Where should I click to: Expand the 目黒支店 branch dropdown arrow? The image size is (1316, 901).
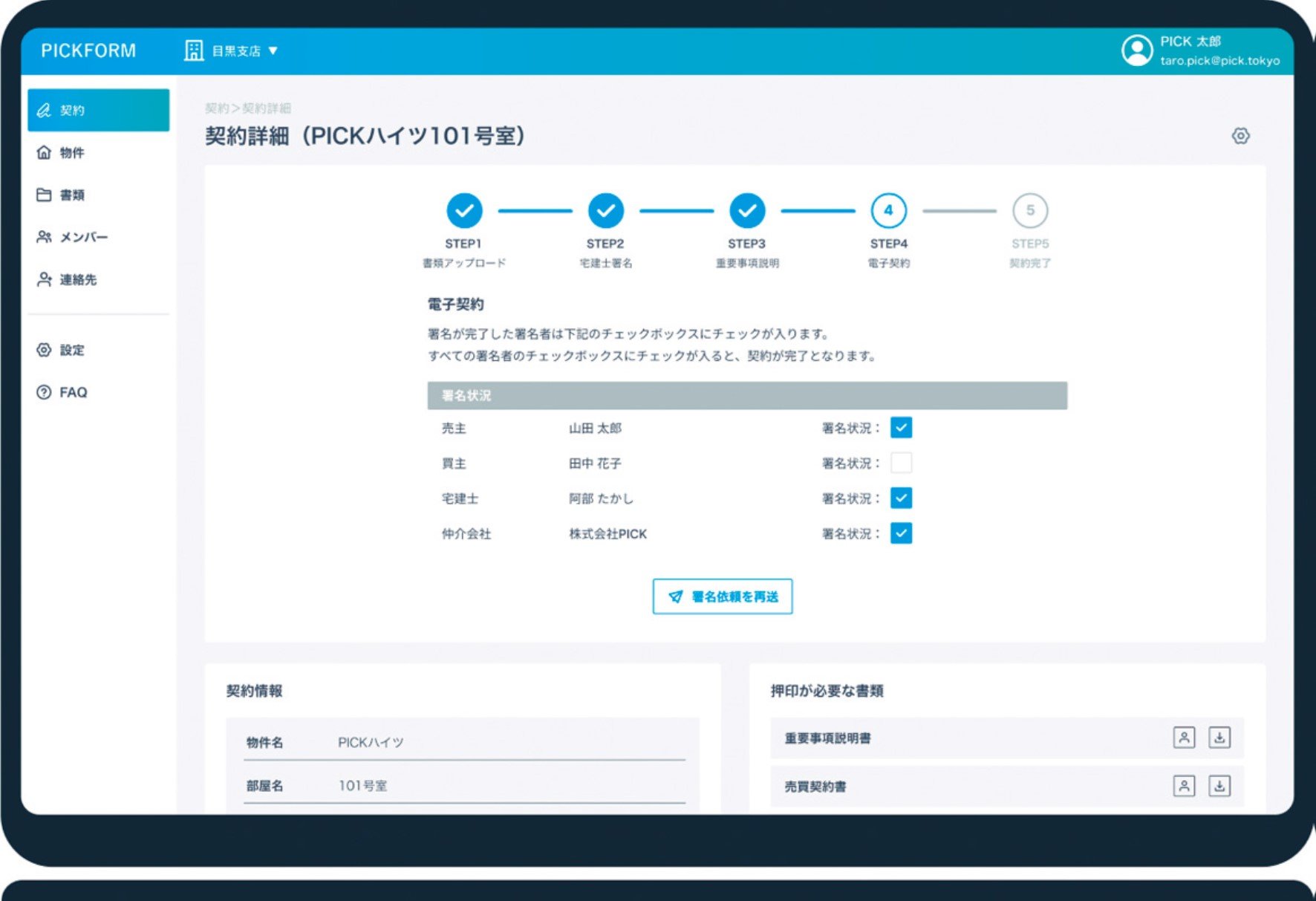coord(273,51)
